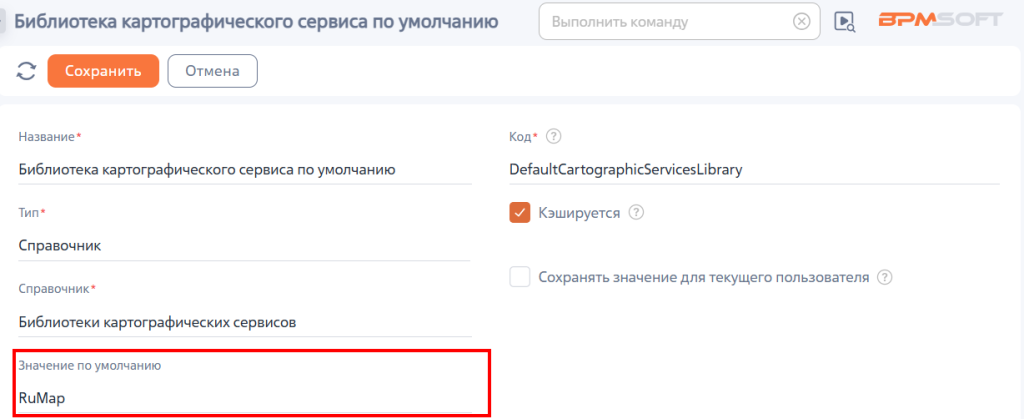1024x419 pixels.
Task: Show help for Кэшируется option
Action: point(637,213)
